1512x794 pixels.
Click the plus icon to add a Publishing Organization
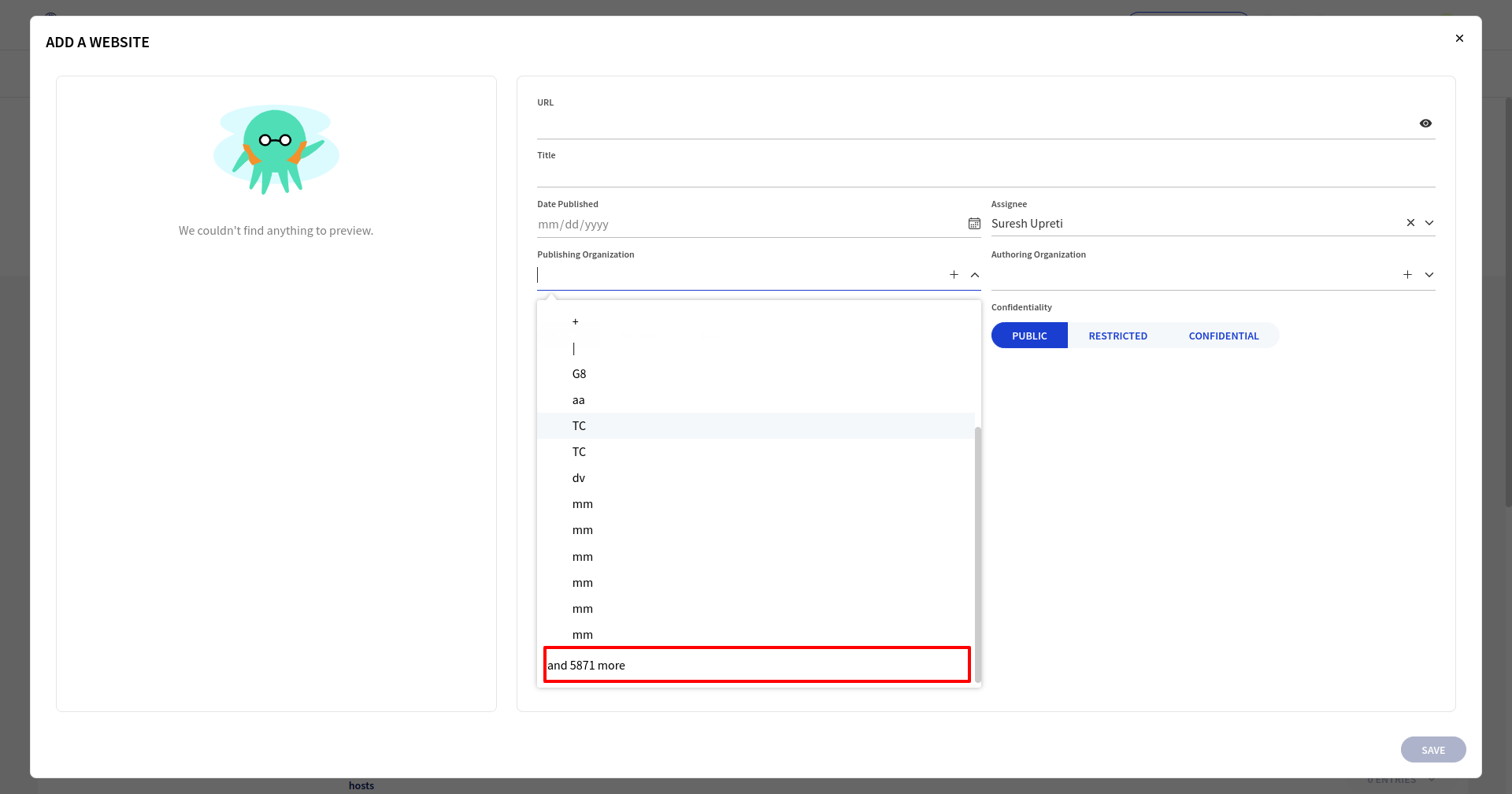[x=954, y=275]
